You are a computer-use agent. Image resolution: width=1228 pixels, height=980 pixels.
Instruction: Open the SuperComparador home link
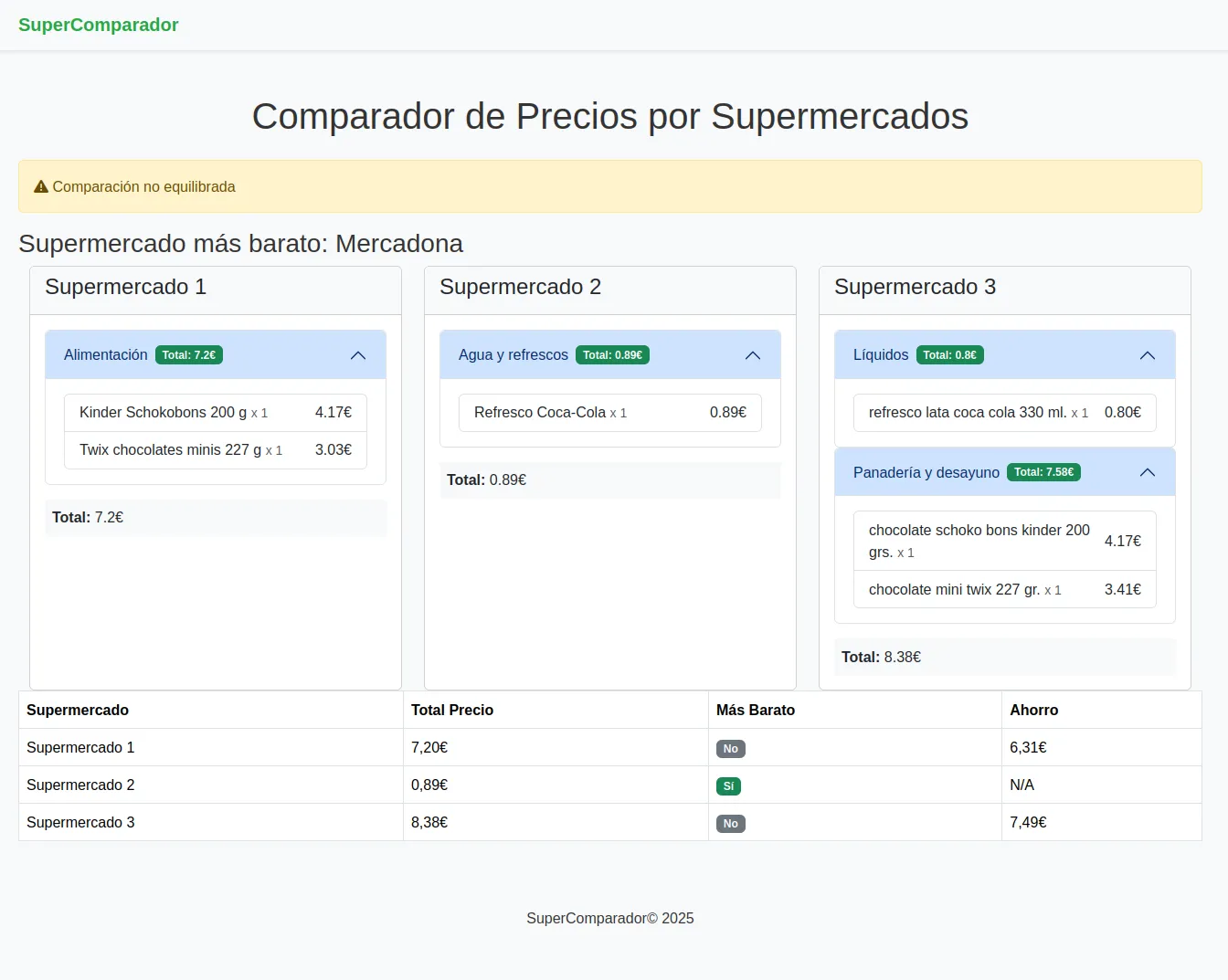[x=98, y=25]
